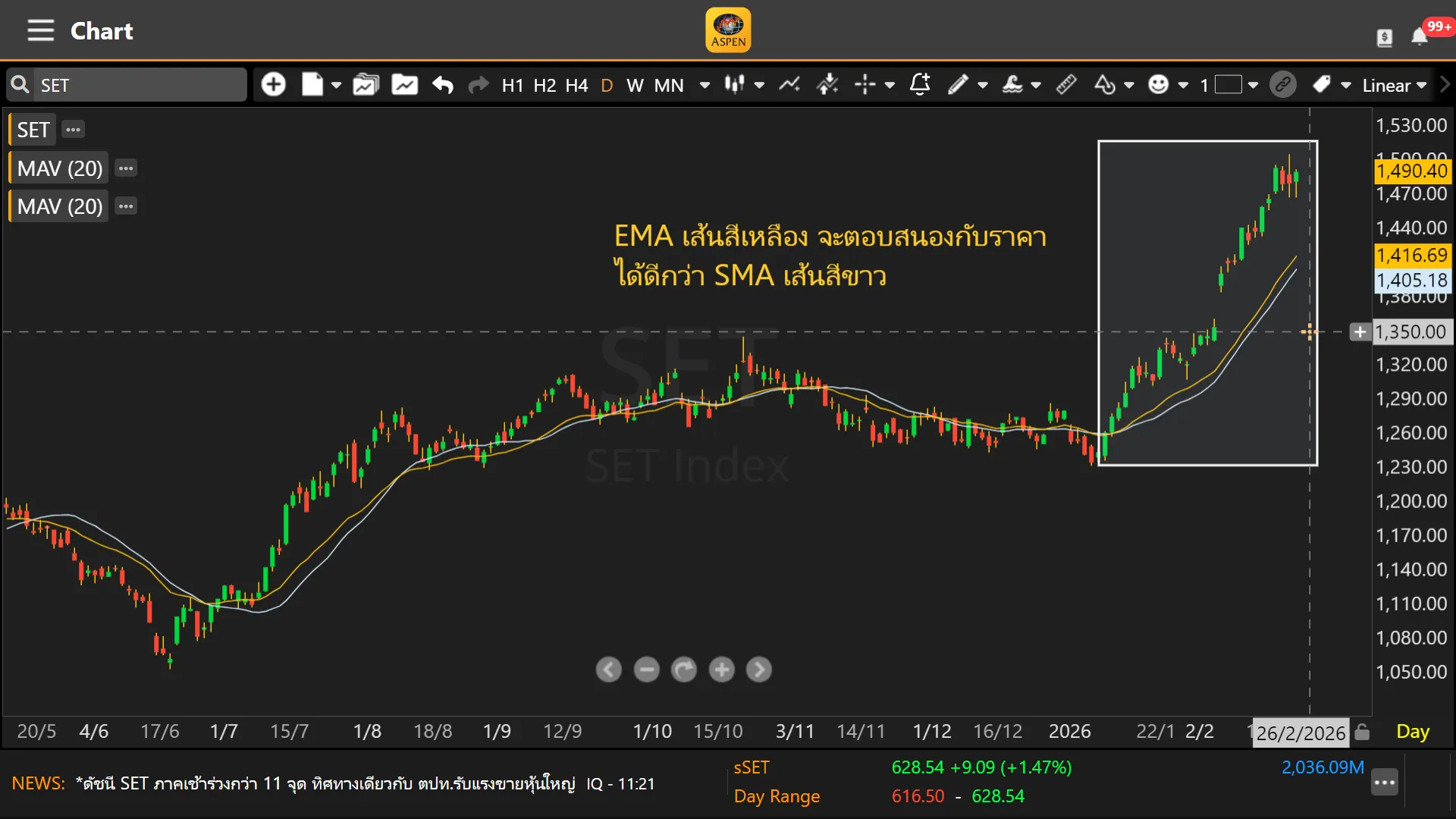Screen dimensions: 1456x819
Task: Open the price alert bell icon
Action: pos(920,84)
